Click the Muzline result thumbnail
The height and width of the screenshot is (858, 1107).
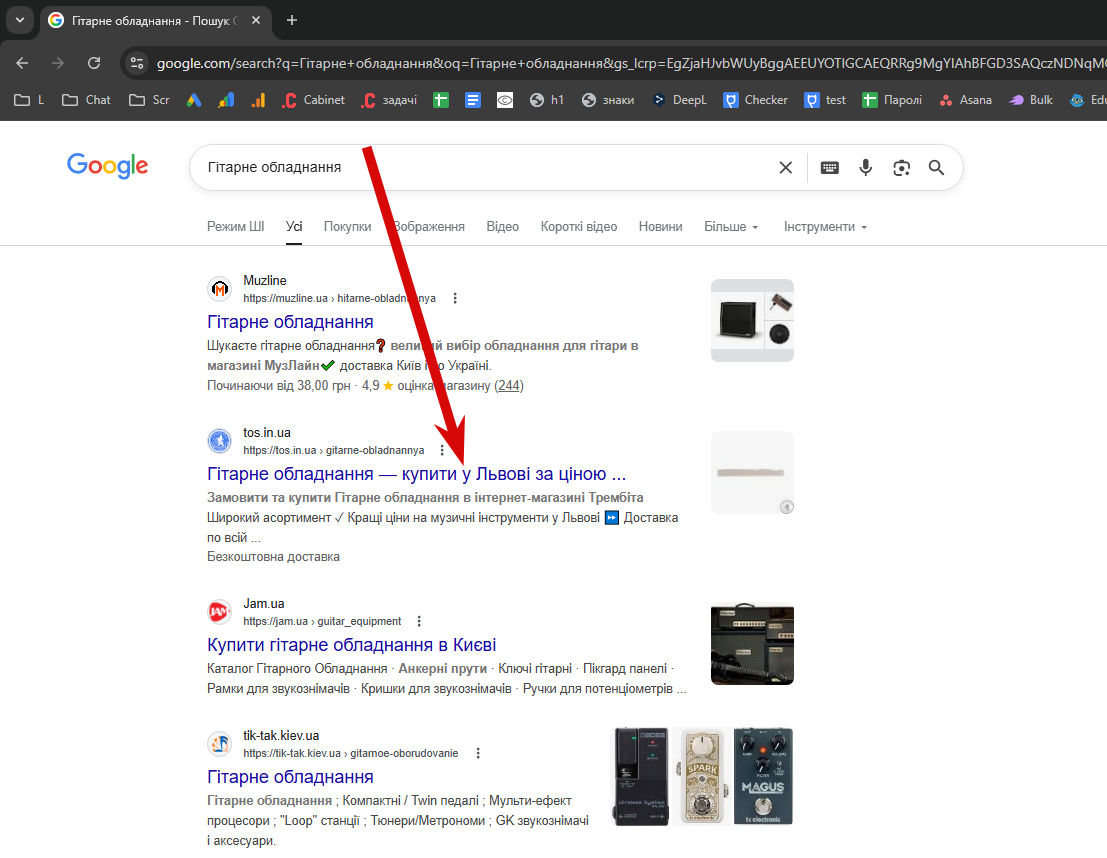(x=752, y=321)
